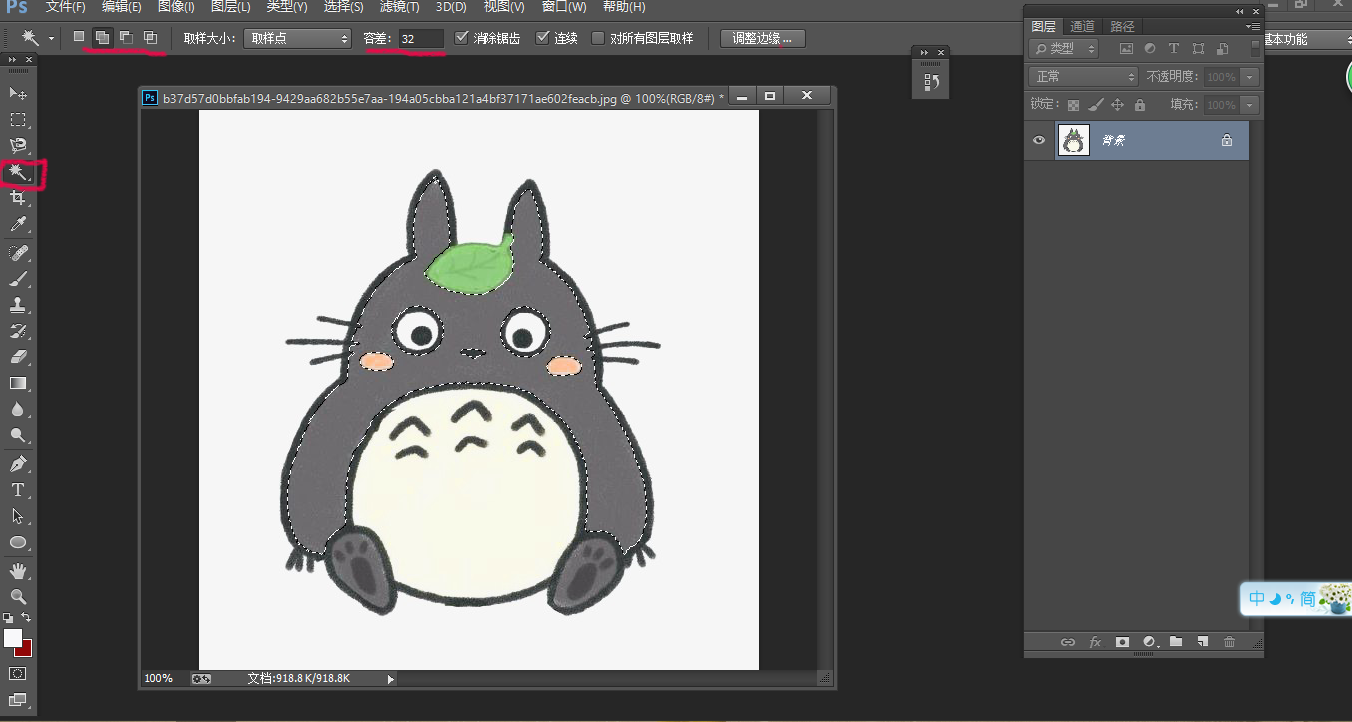Open the 正常 blend mode dropdown

pos(1084,77)
